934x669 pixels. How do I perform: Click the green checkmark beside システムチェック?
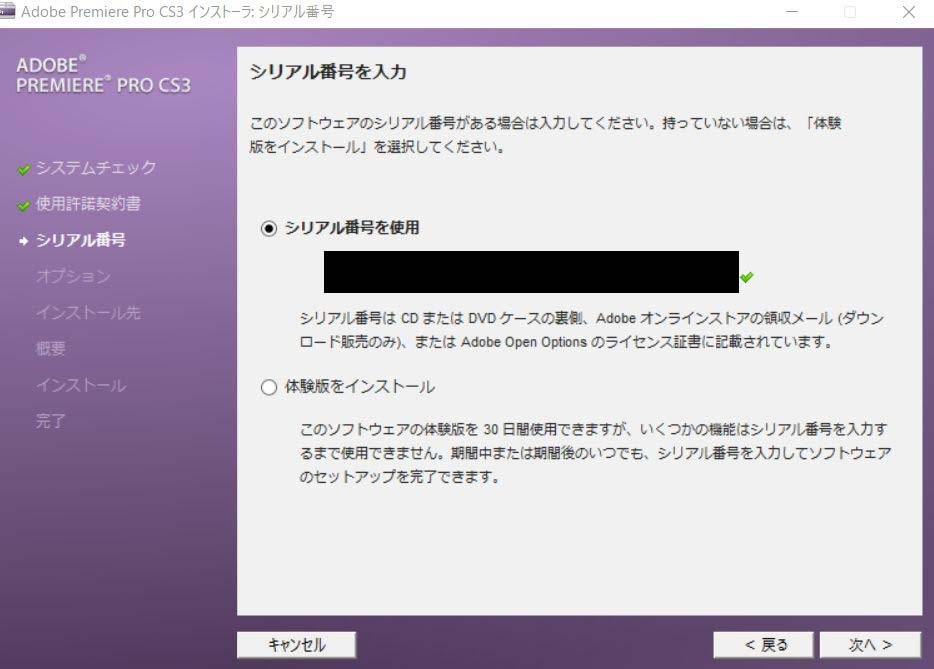[24, 170]
